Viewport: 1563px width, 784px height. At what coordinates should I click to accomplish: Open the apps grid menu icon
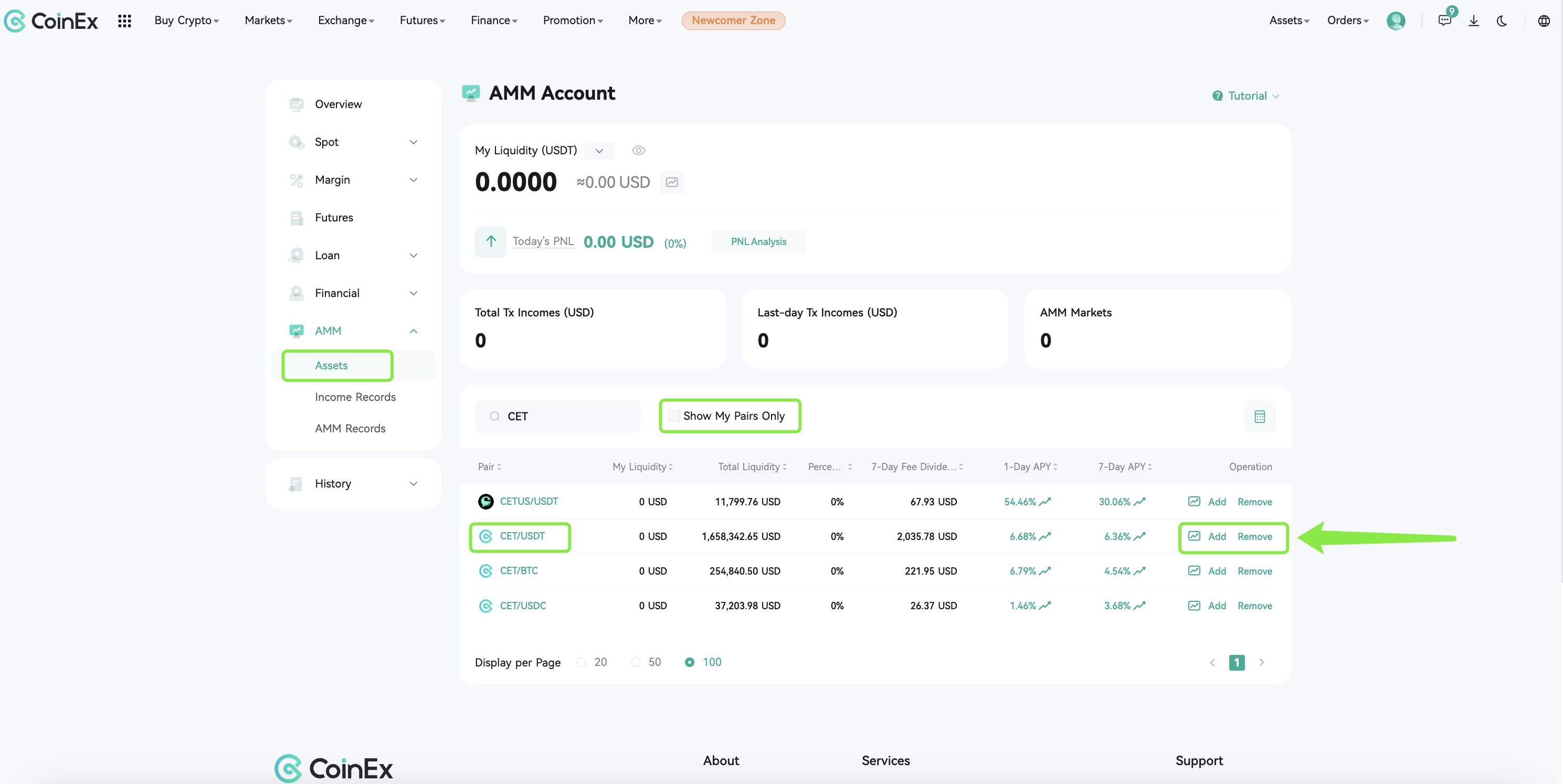[x=124, y=20]
